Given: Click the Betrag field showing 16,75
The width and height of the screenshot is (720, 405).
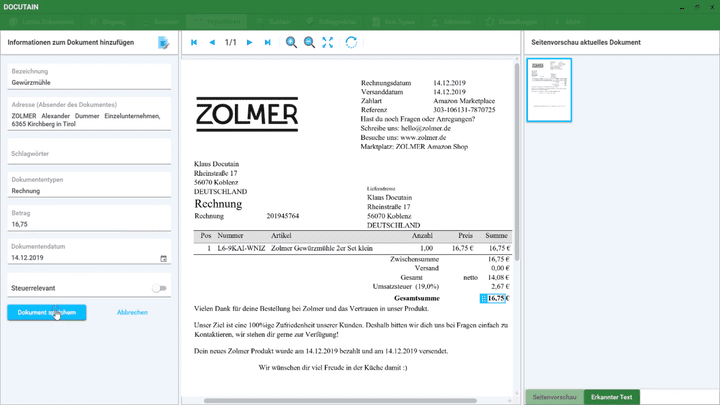Looking at the screenshot, I should [x=88, y=224].
